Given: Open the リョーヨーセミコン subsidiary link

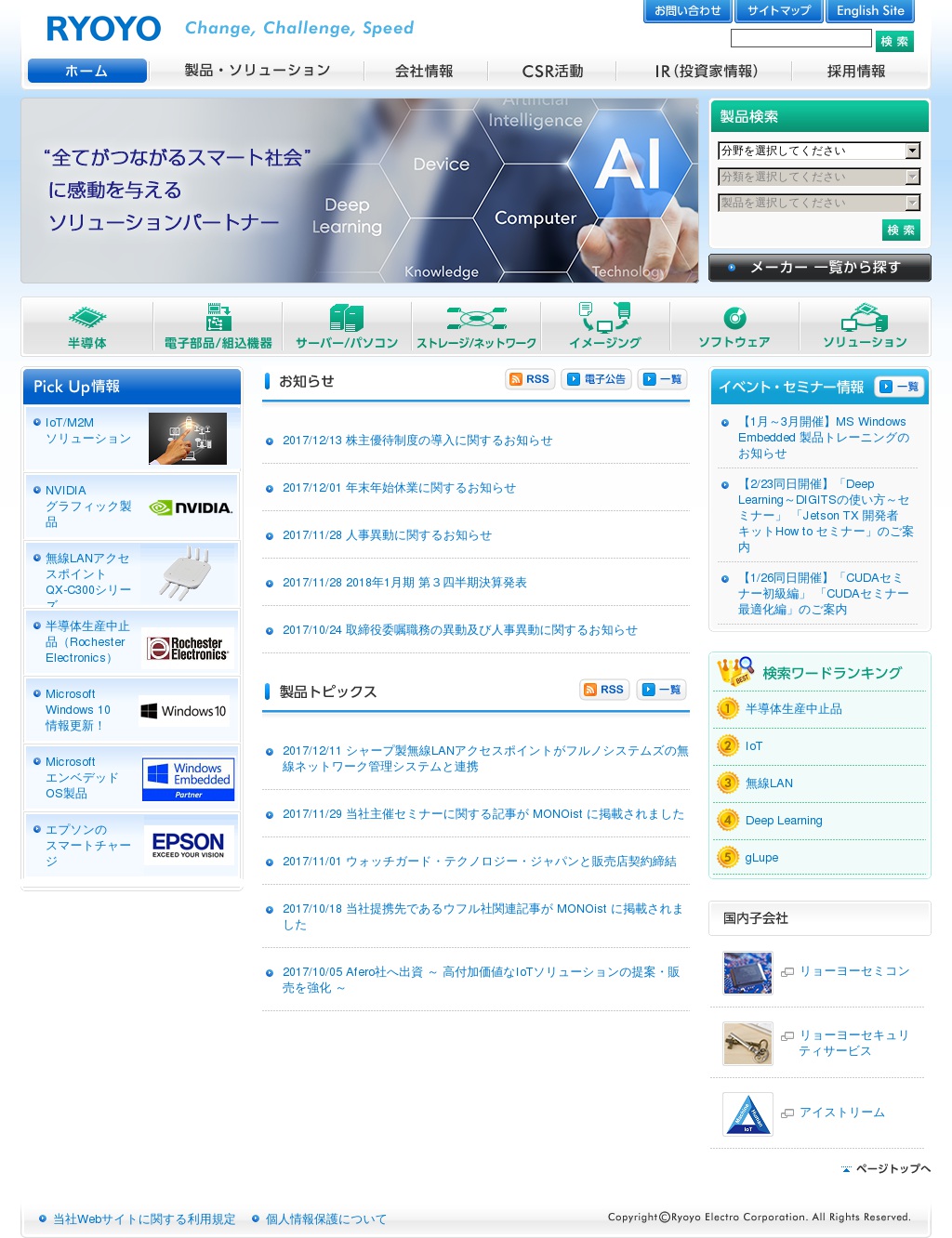Looking at the screenshot, I should [854, 971].
